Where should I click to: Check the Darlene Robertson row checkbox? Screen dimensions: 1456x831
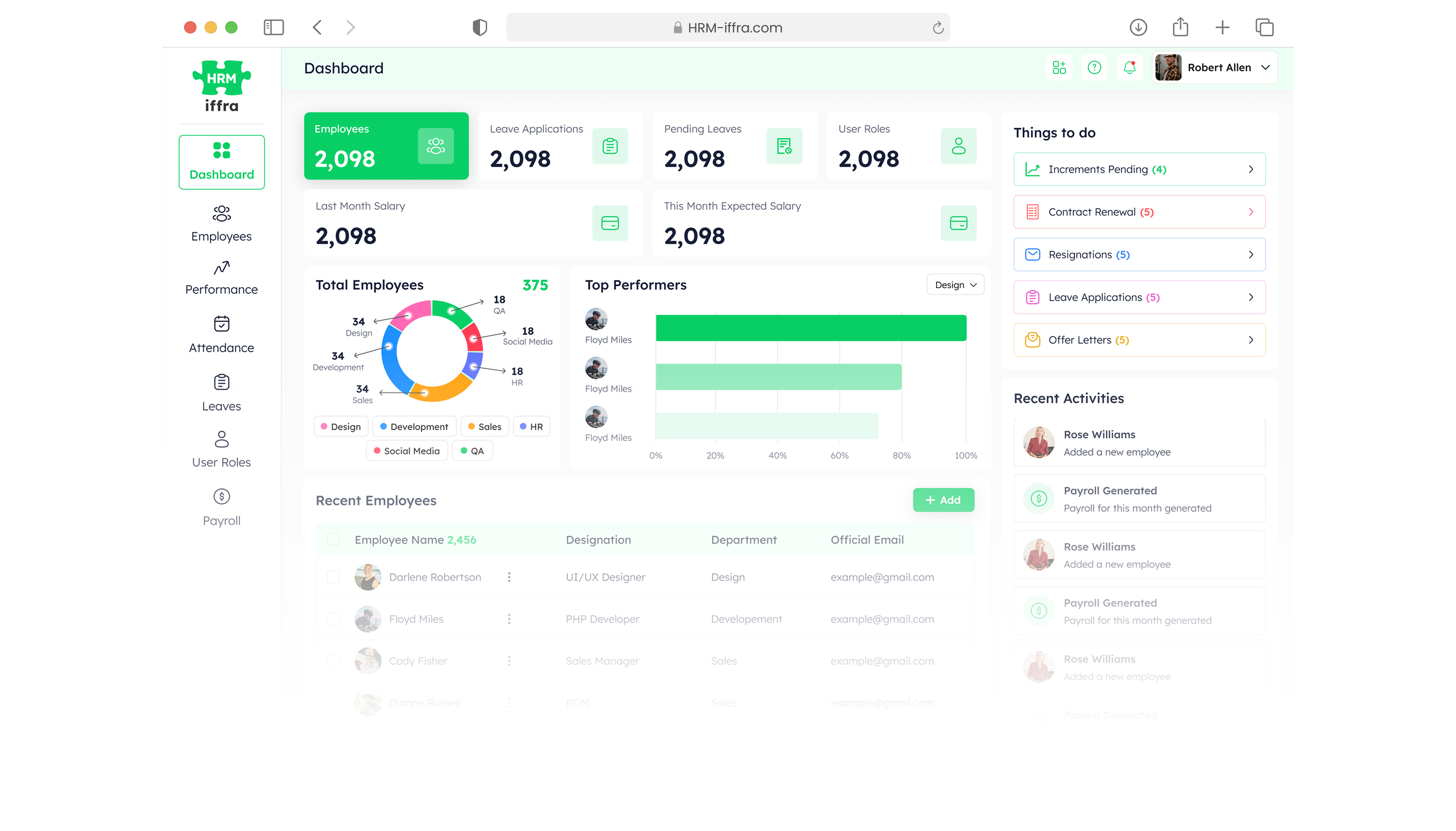pos(333,577)
